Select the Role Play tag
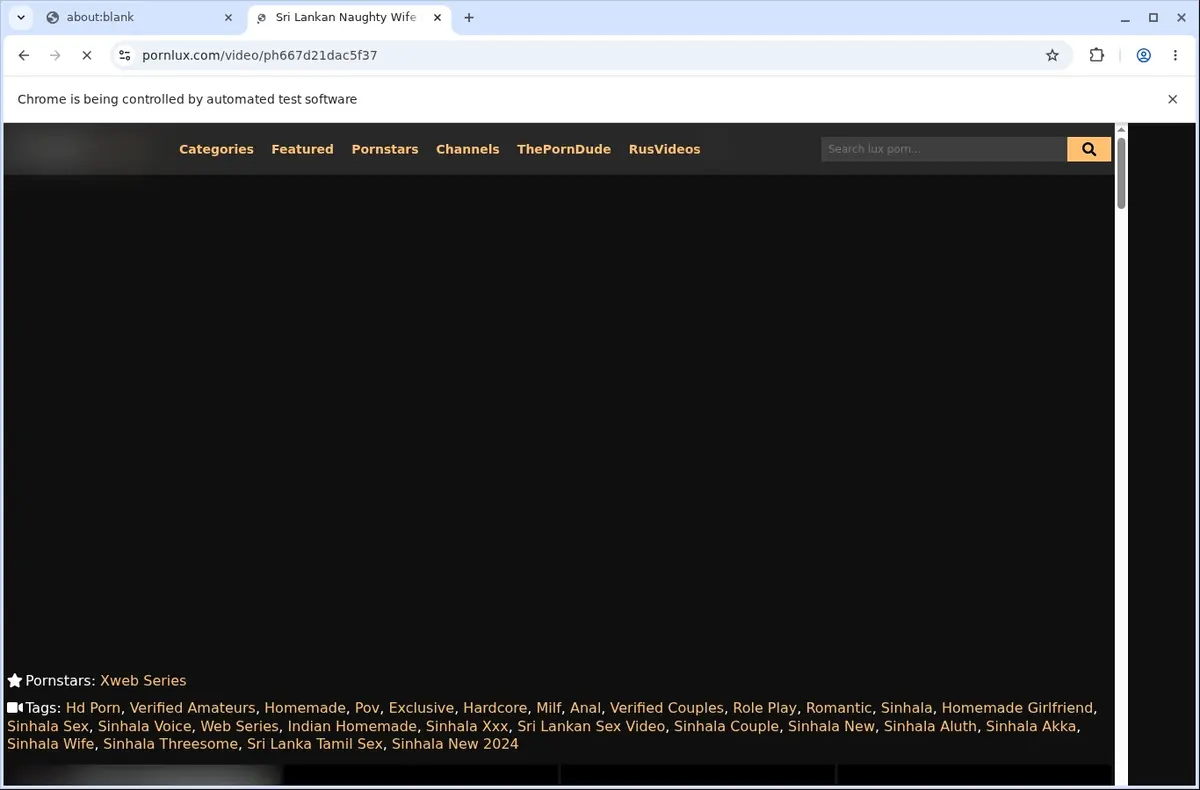The width and height of the screenshot is (1200, 790). (x=765, y=708)
